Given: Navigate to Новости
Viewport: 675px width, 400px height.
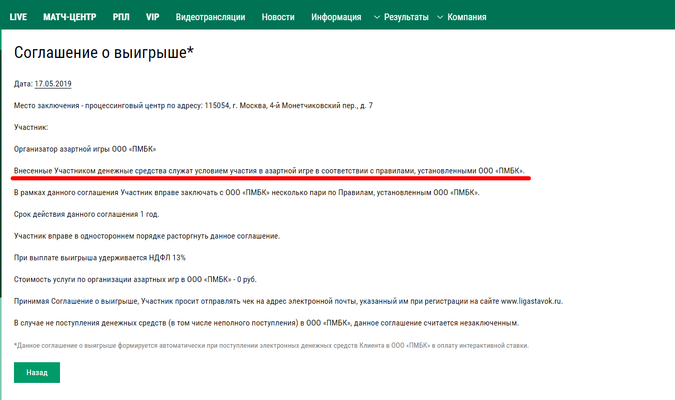Looking at the screenshot, I should (278, 18).
